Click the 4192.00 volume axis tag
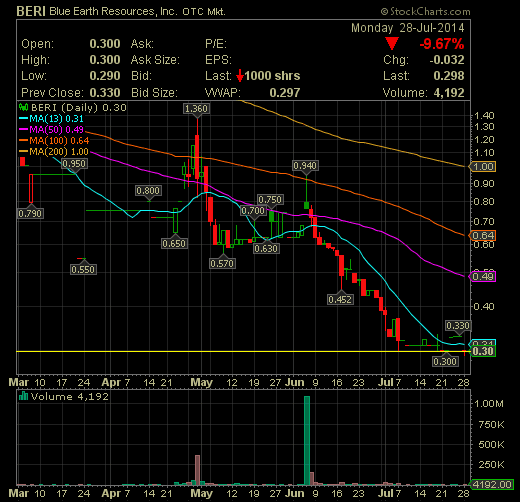The image size is (520, 502). pyautogui.click(x=491, y=484)
